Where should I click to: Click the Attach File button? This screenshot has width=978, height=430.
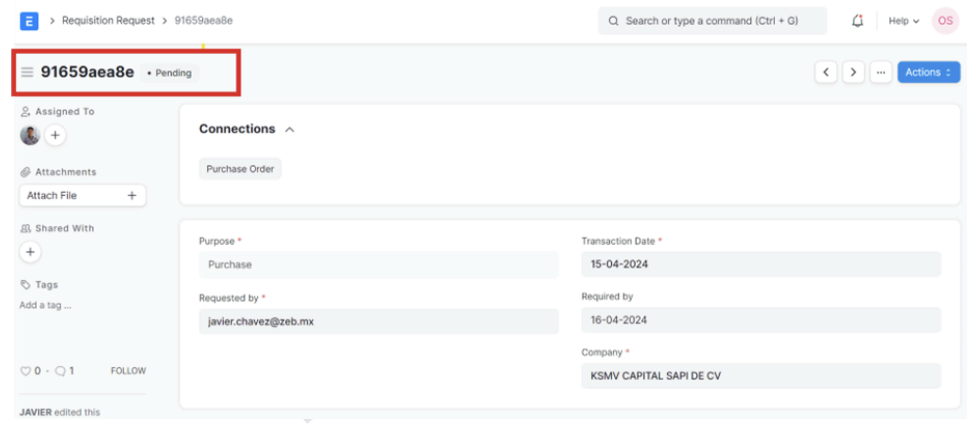pos(82,196)
